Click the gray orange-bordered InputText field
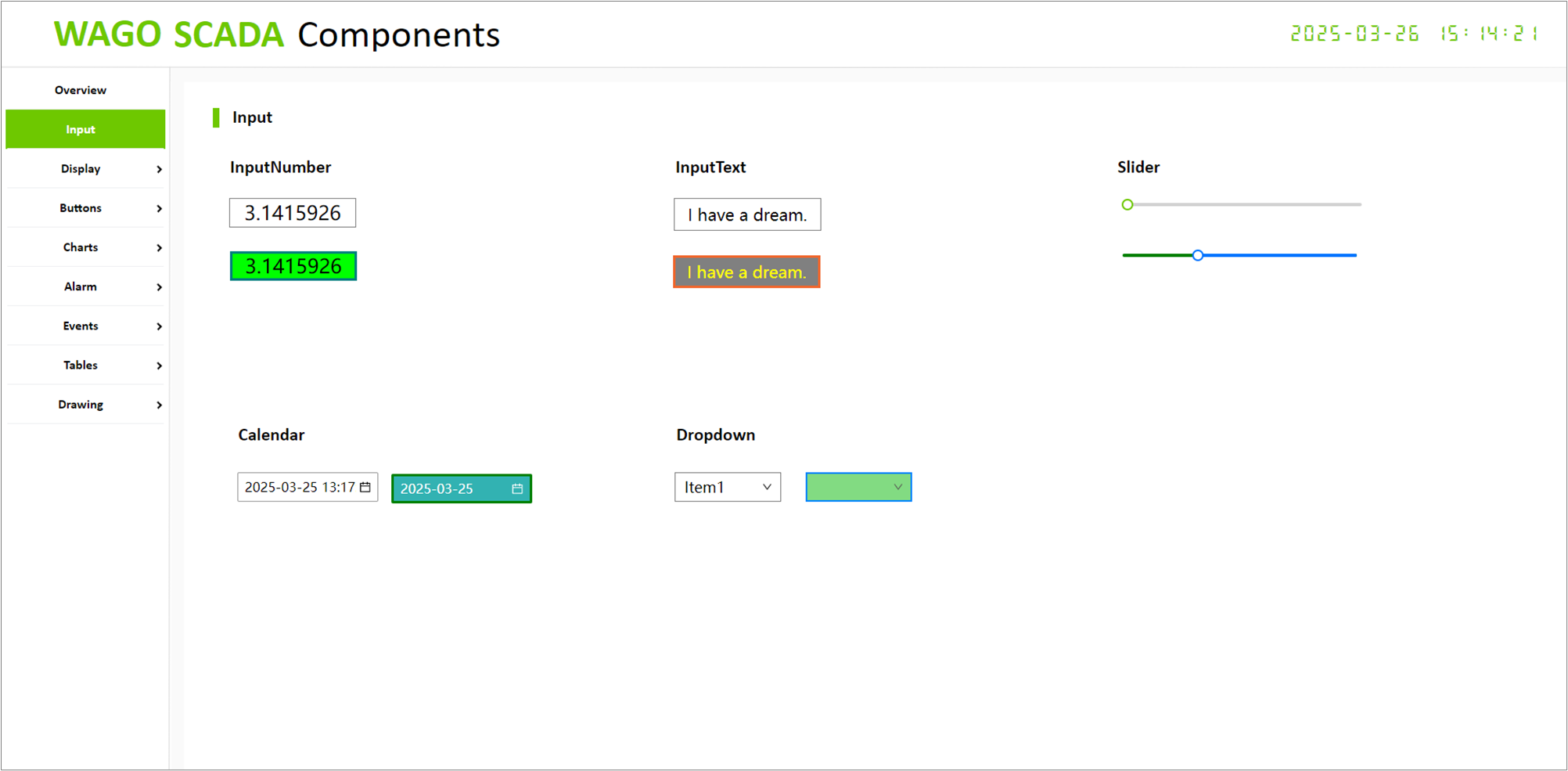 tap(746, 272)
